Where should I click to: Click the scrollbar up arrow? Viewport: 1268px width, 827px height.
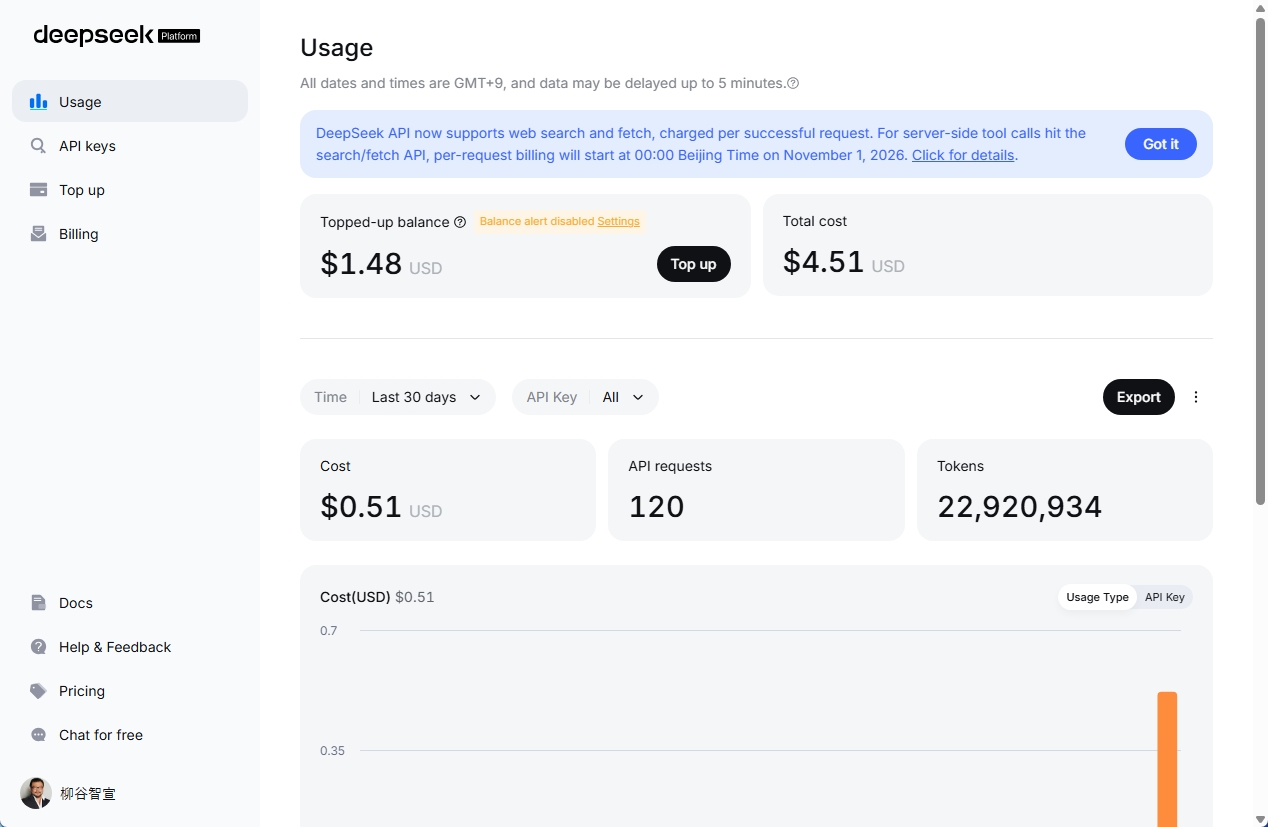point(1260,8)
